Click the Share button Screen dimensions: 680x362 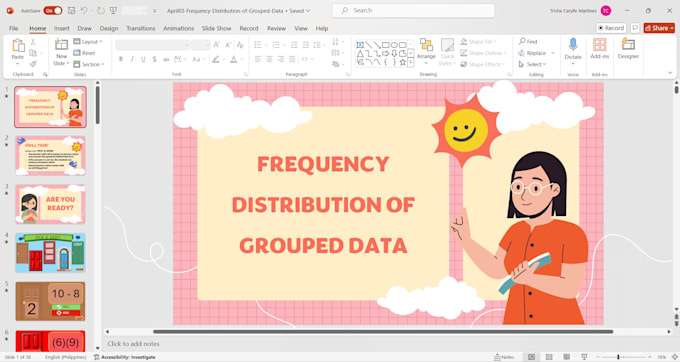coord(659,28)
